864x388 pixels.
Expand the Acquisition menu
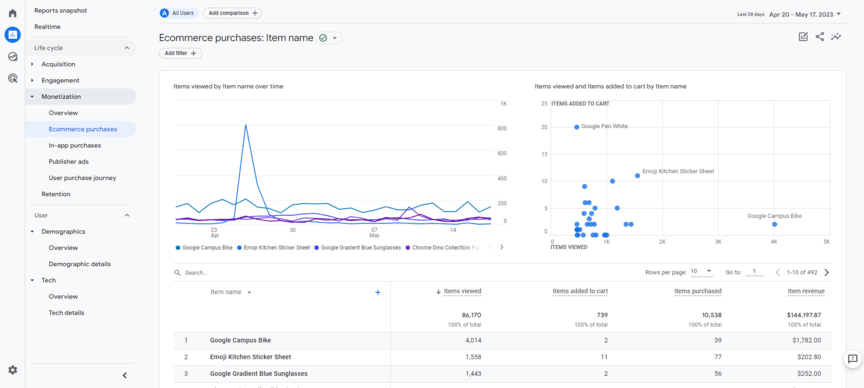33,64
